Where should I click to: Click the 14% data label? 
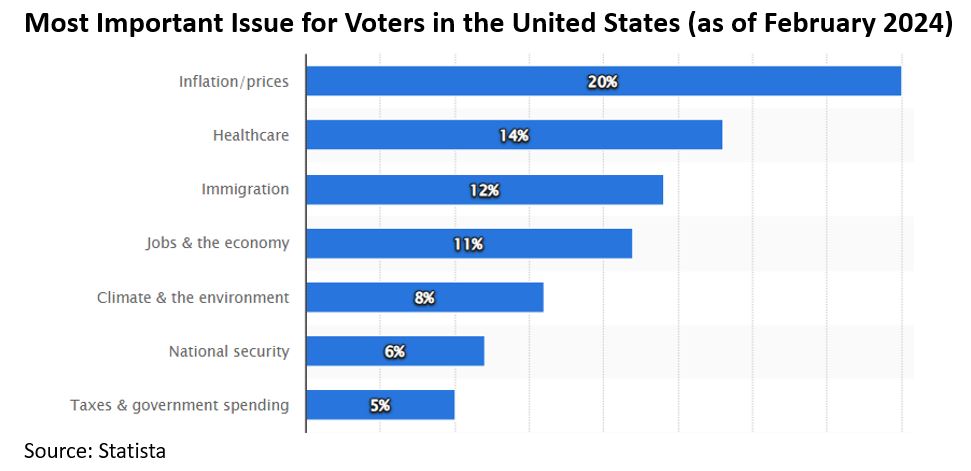515,136
